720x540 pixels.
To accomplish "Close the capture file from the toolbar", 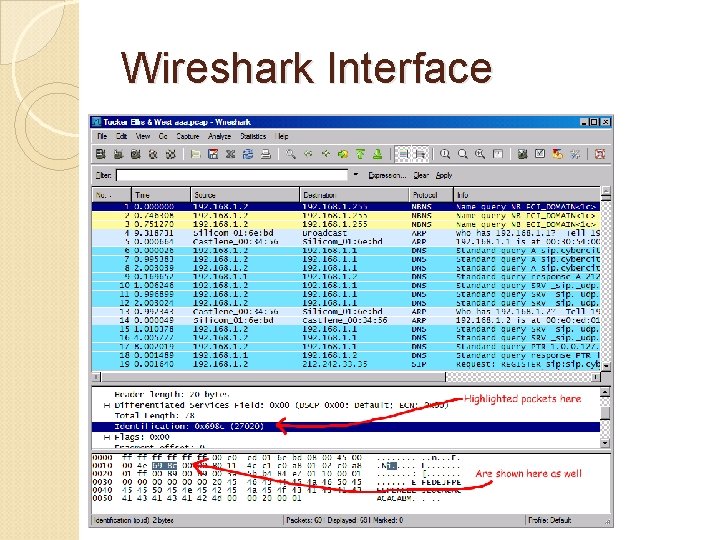I will coord(231,154).
